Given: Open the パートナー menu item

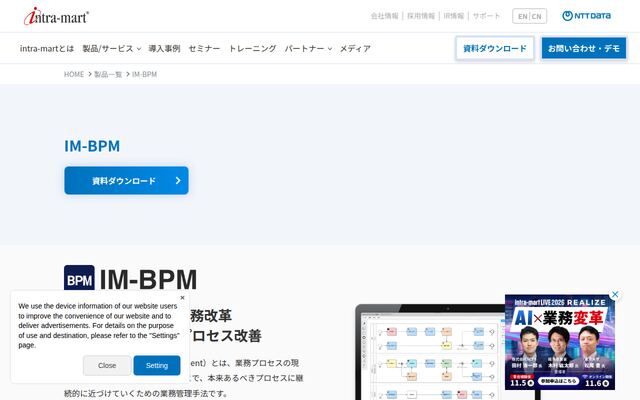Looking at the screenshot, I should (x=304, y=48).
